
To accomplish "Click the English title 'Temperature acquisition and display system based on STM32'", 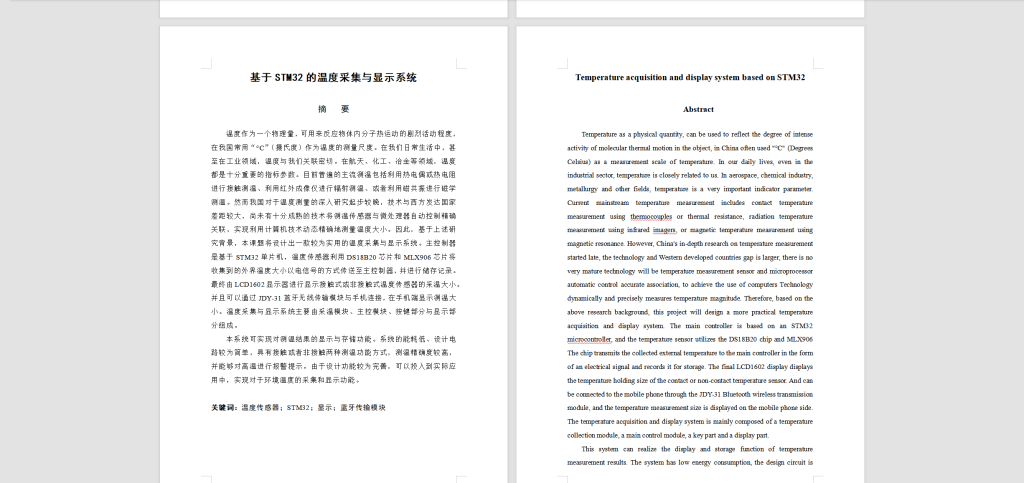I will (690, 78).
